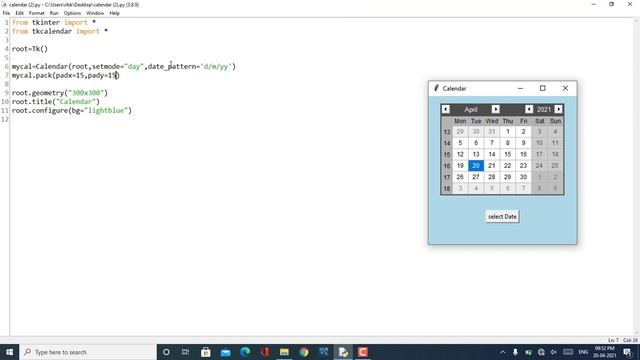Restore down the IDLE editor window

pyautogui.click(x=611, y=4)
